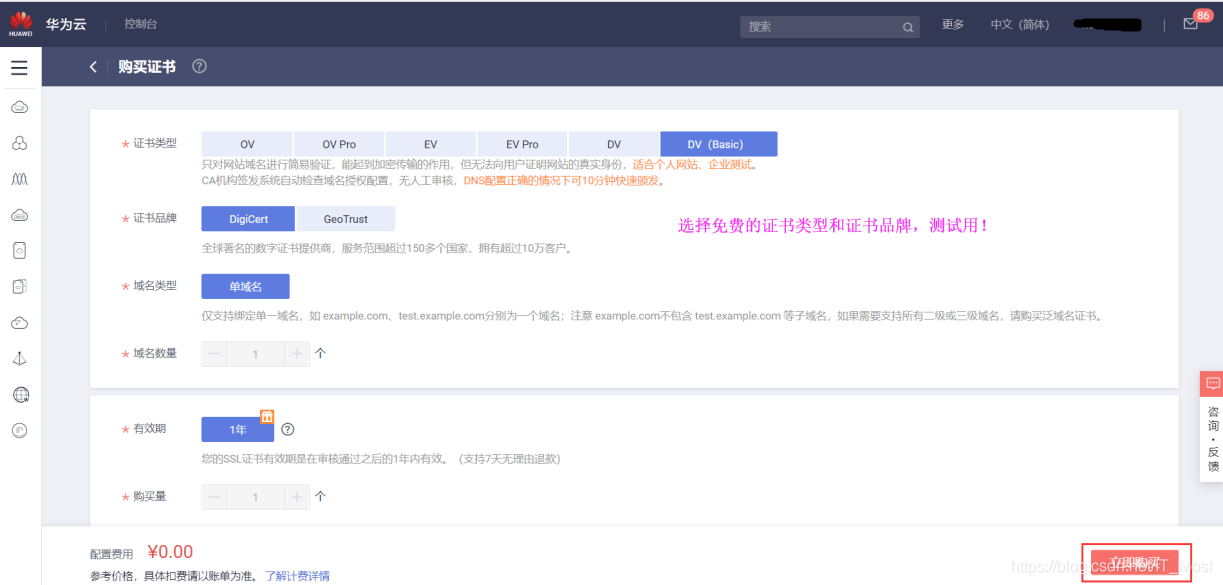Click the IP circle sidebar icon

[x=20, y=430]
